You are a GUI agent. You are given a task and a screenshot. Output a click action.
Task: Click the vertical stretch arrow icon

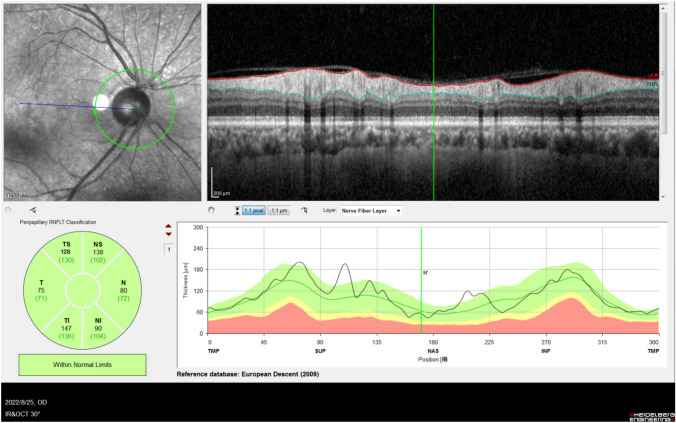pyautogui.click(x=237, y=211)
